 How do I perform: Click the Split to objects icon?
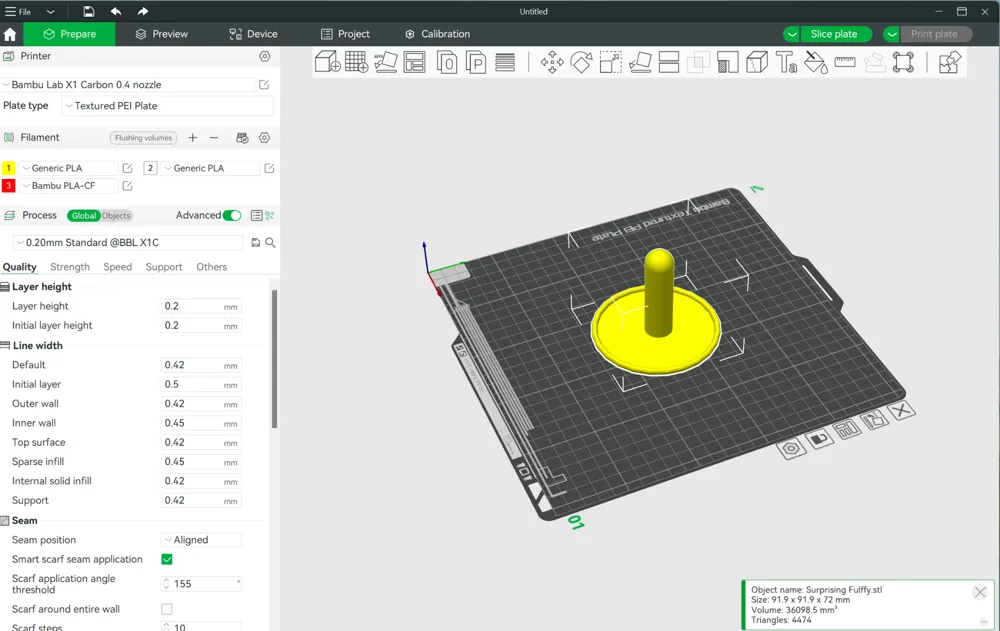click(447, 62)
